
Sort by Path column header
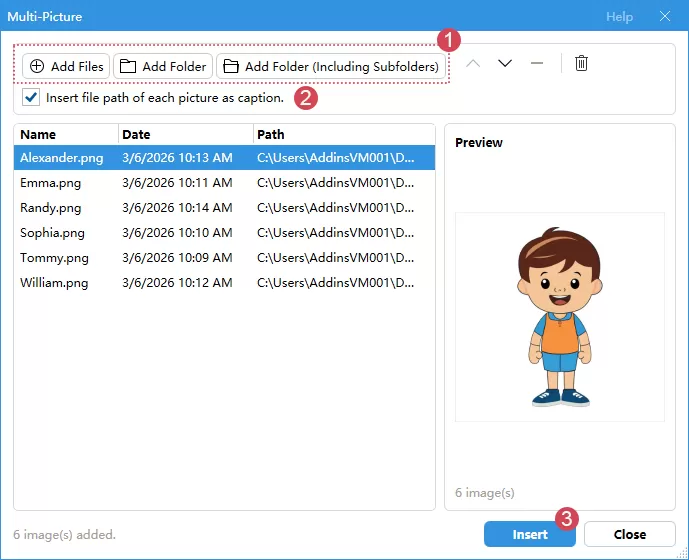click(x=344, y=135)
